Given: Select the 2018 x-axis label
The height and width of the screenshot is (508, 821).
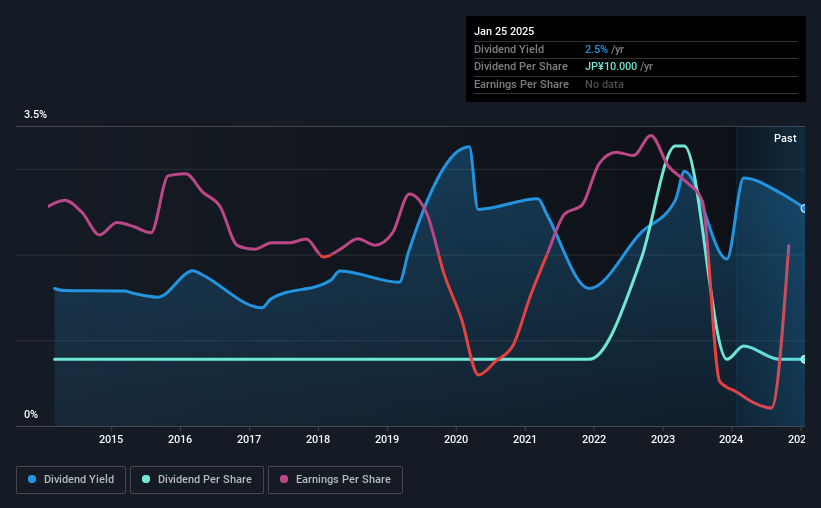Looking at the screenshot, I should (318, 439).
